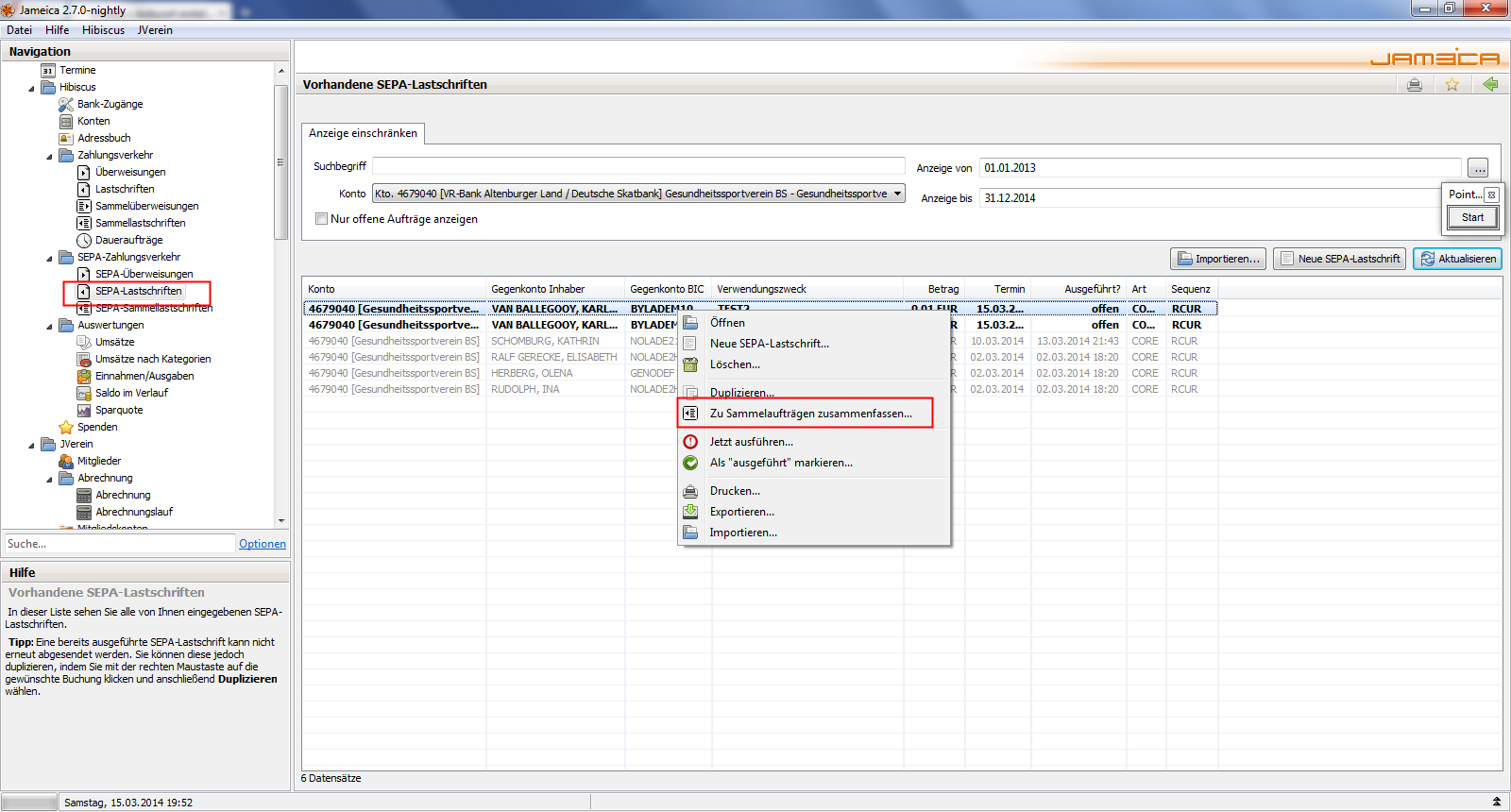Close the small Point... popup
Viewport: 1511px width, 812px height.
click(1491, 195)
